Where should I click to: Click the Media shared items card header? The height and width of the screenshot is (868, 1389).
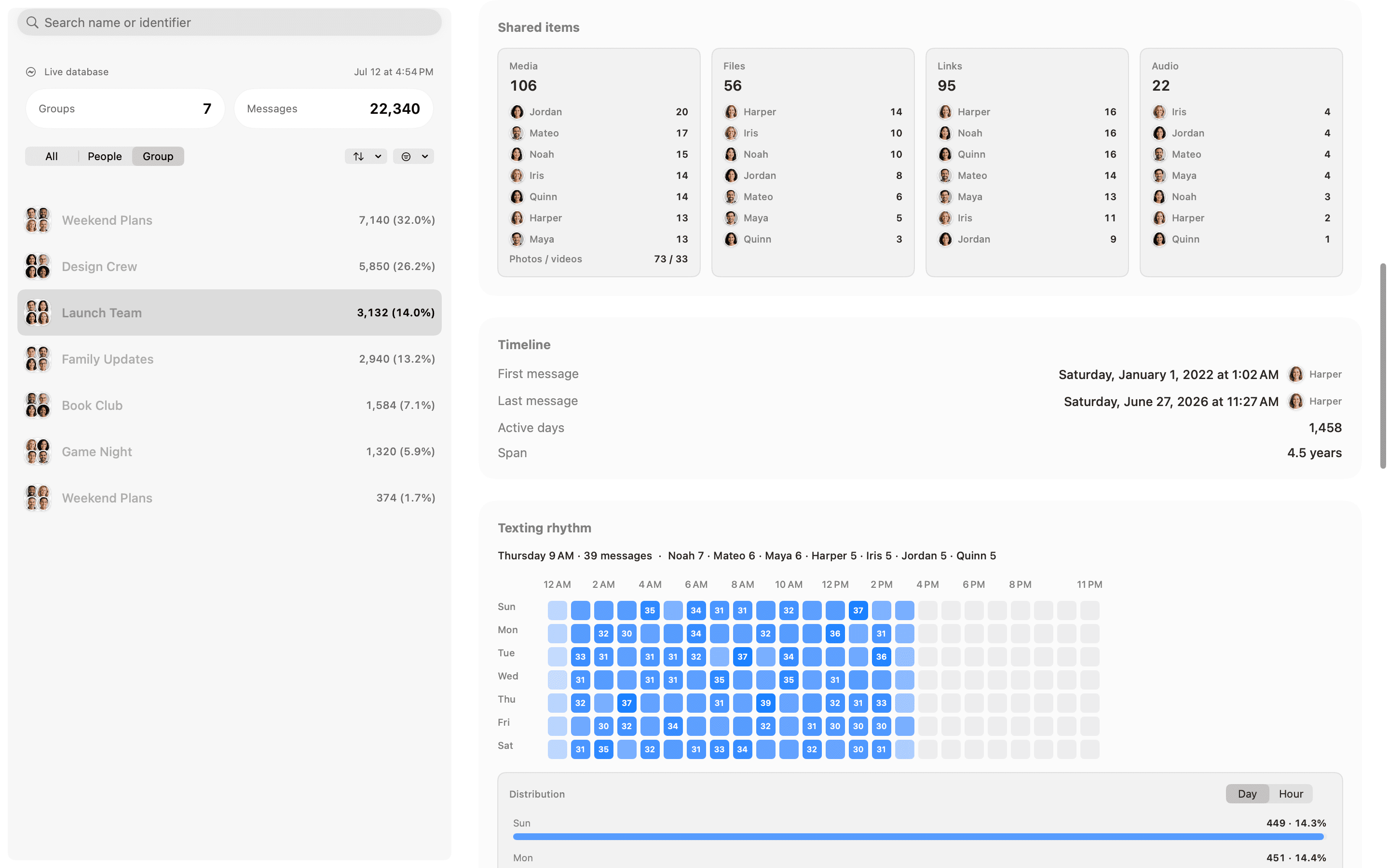coord(523,66)
